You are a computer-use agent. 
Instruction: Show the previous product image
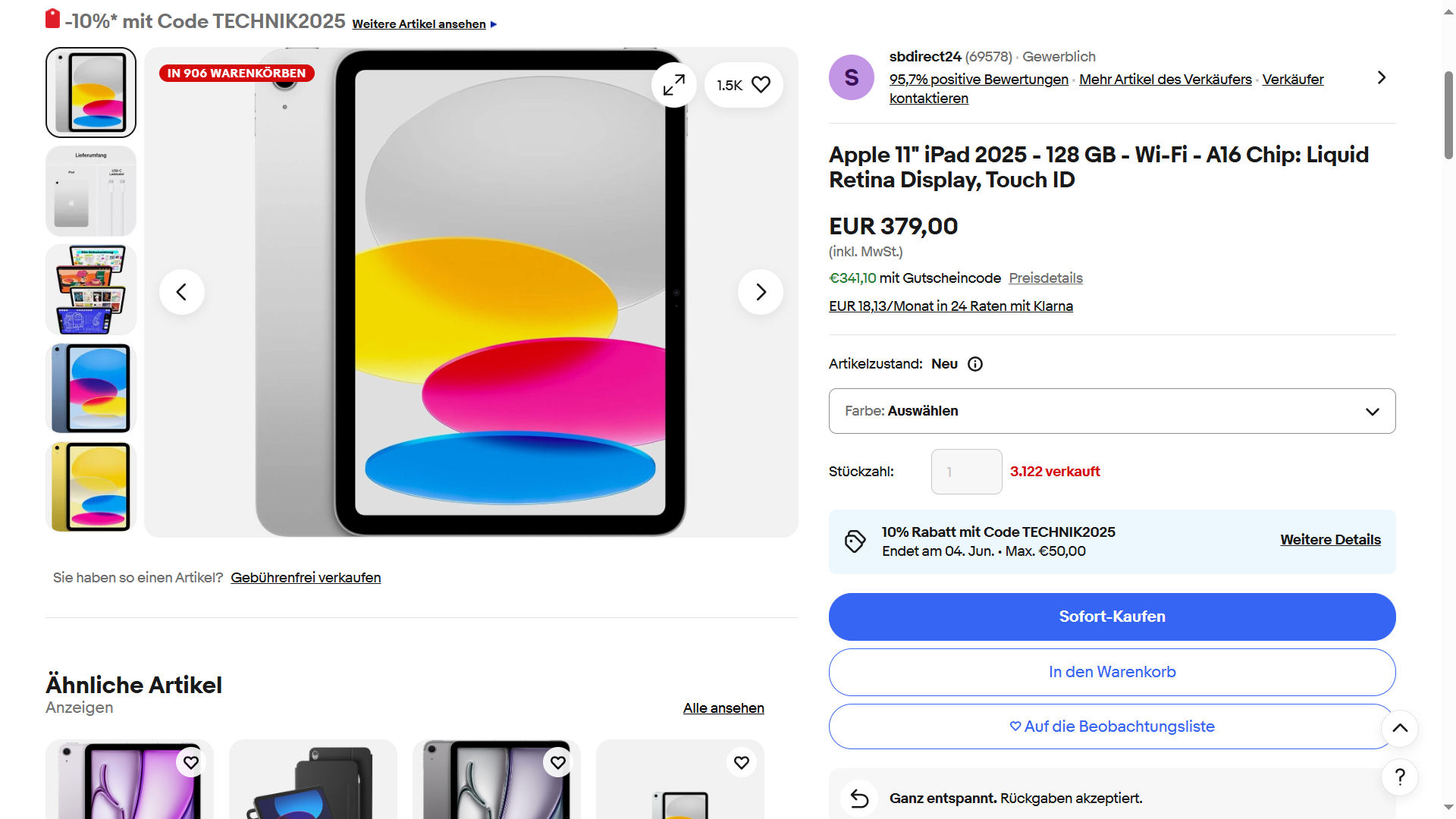pyautogui.click(x=181, y=292)
